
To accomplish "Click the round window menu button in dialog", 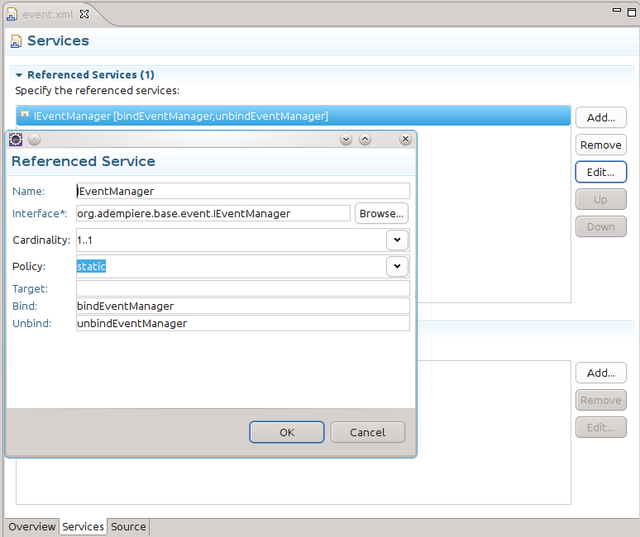I will click(x=34, y=140).
